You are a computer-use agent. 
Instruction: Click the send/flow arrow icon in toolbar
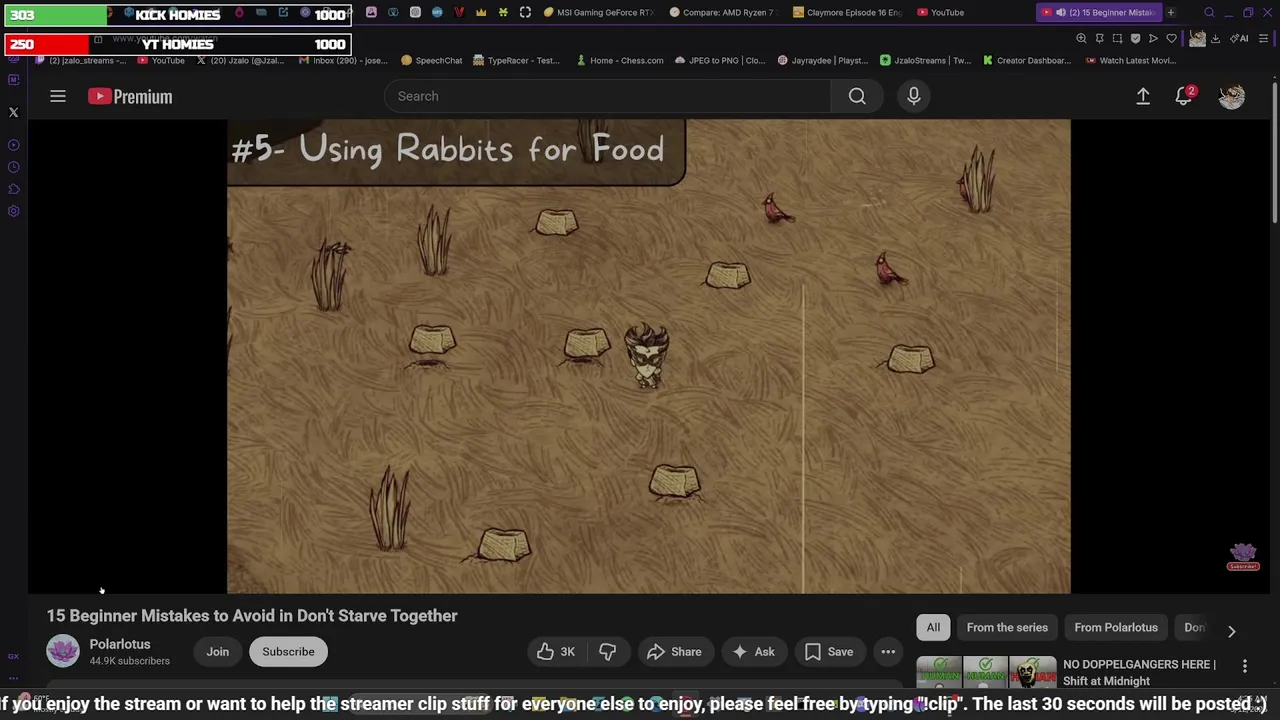click(1153, 38)
